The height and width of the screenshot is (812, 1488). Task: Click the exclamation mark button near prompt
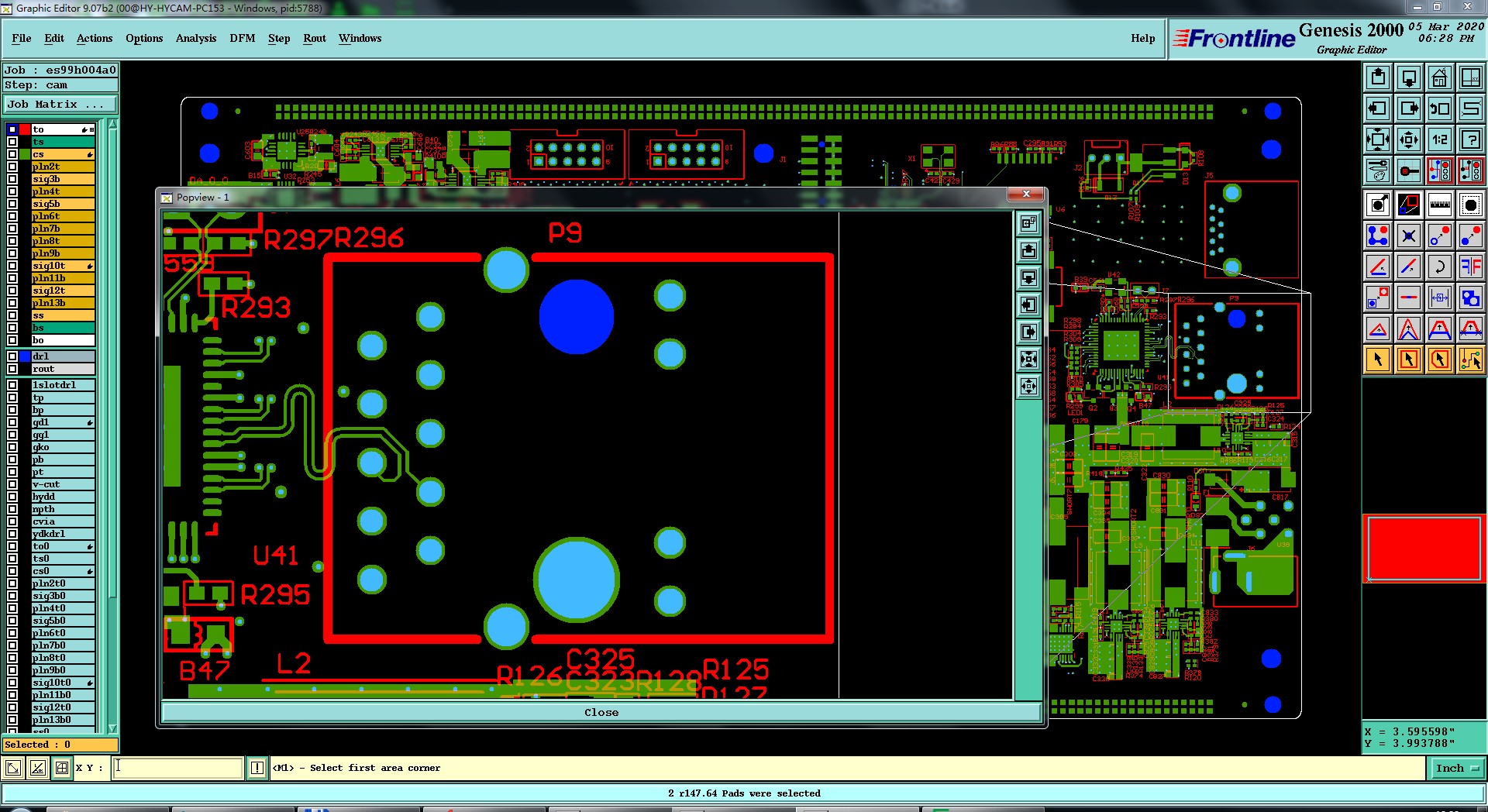[x=257, y=768]
